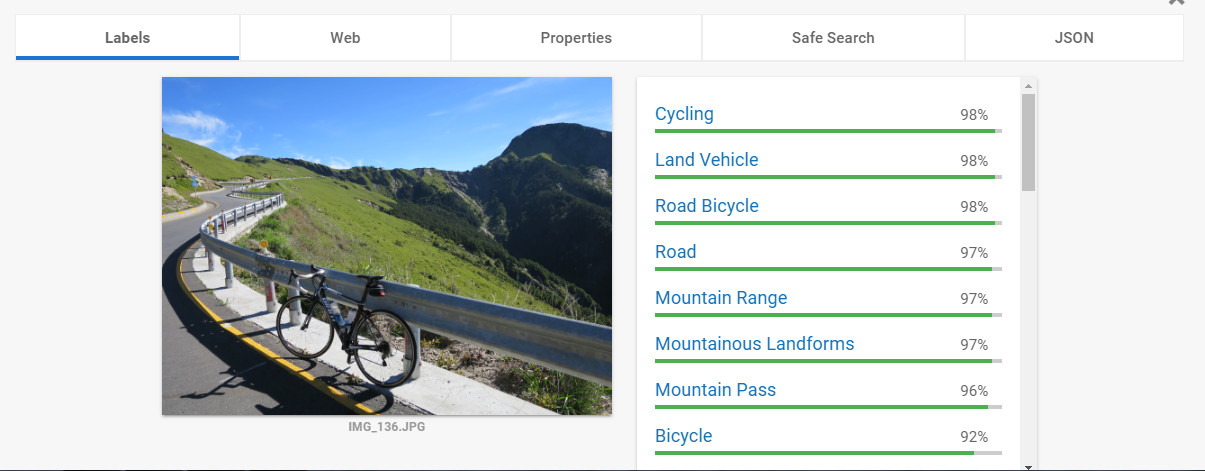Click the Road label
The height and width of the screenshot is (471, 1205).
click(x=675, y=252)
